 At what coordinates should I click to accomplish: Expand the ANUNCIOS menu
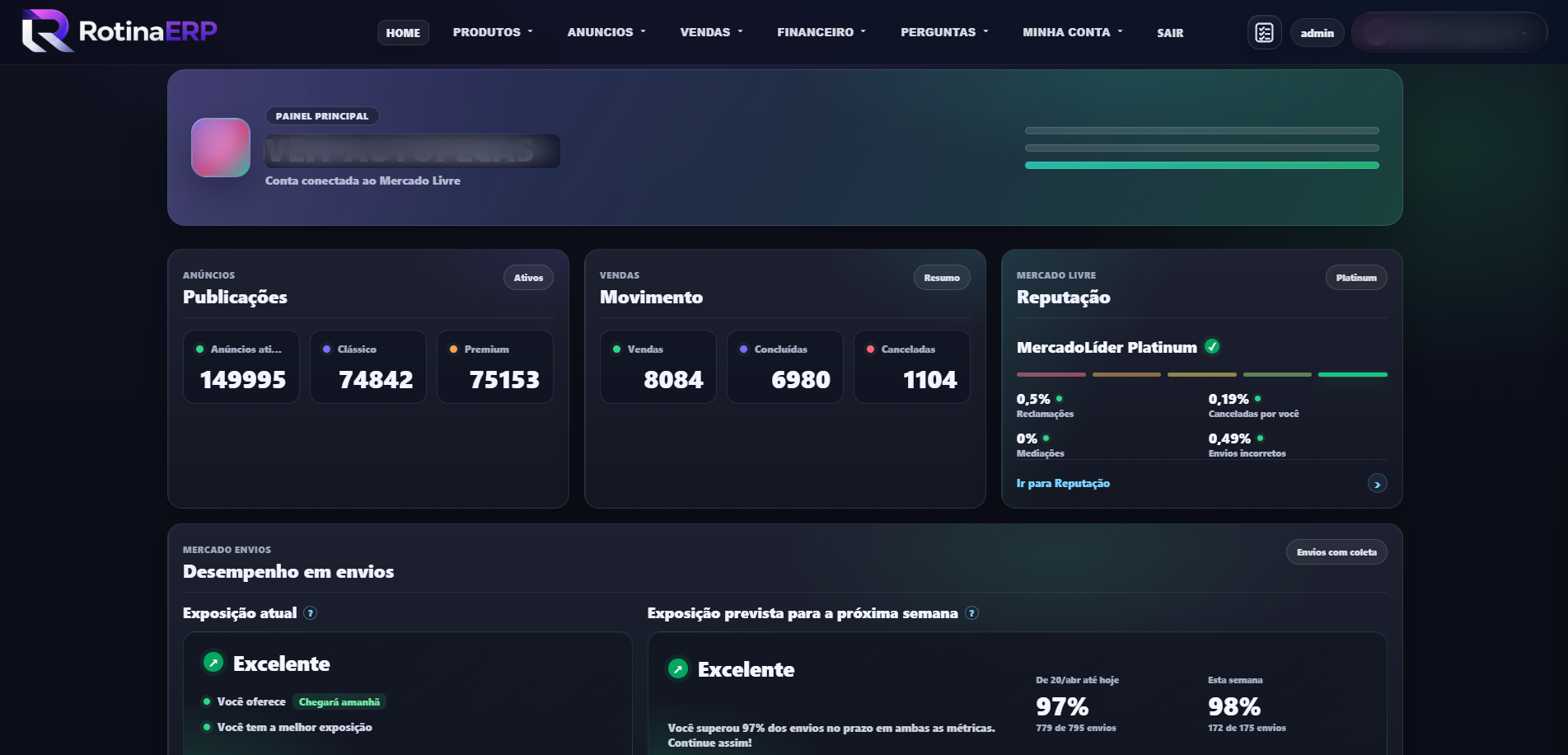coord(606,32)
